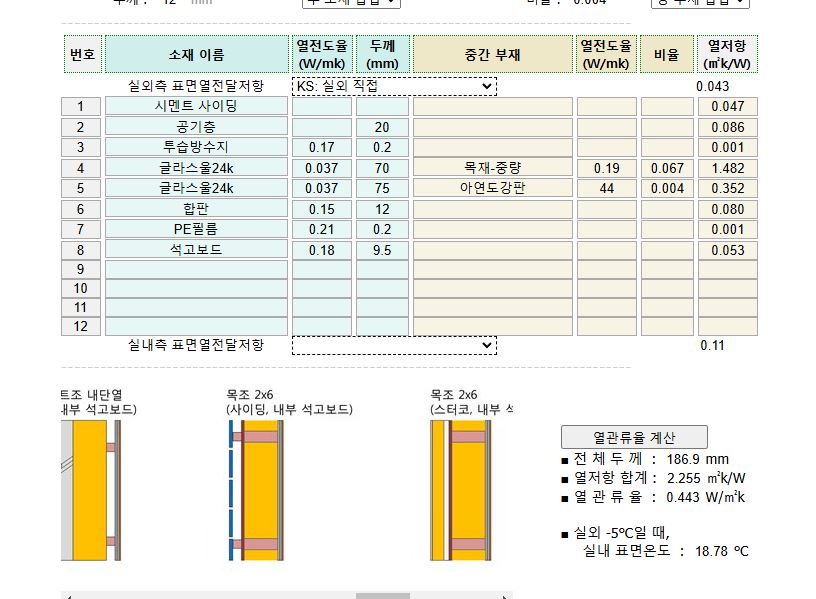This screenshot has height=599, width=816.
Task: Choose the interior-insulation wall diagram on the left
Action: pyautogui.click(x=90, y=490)
